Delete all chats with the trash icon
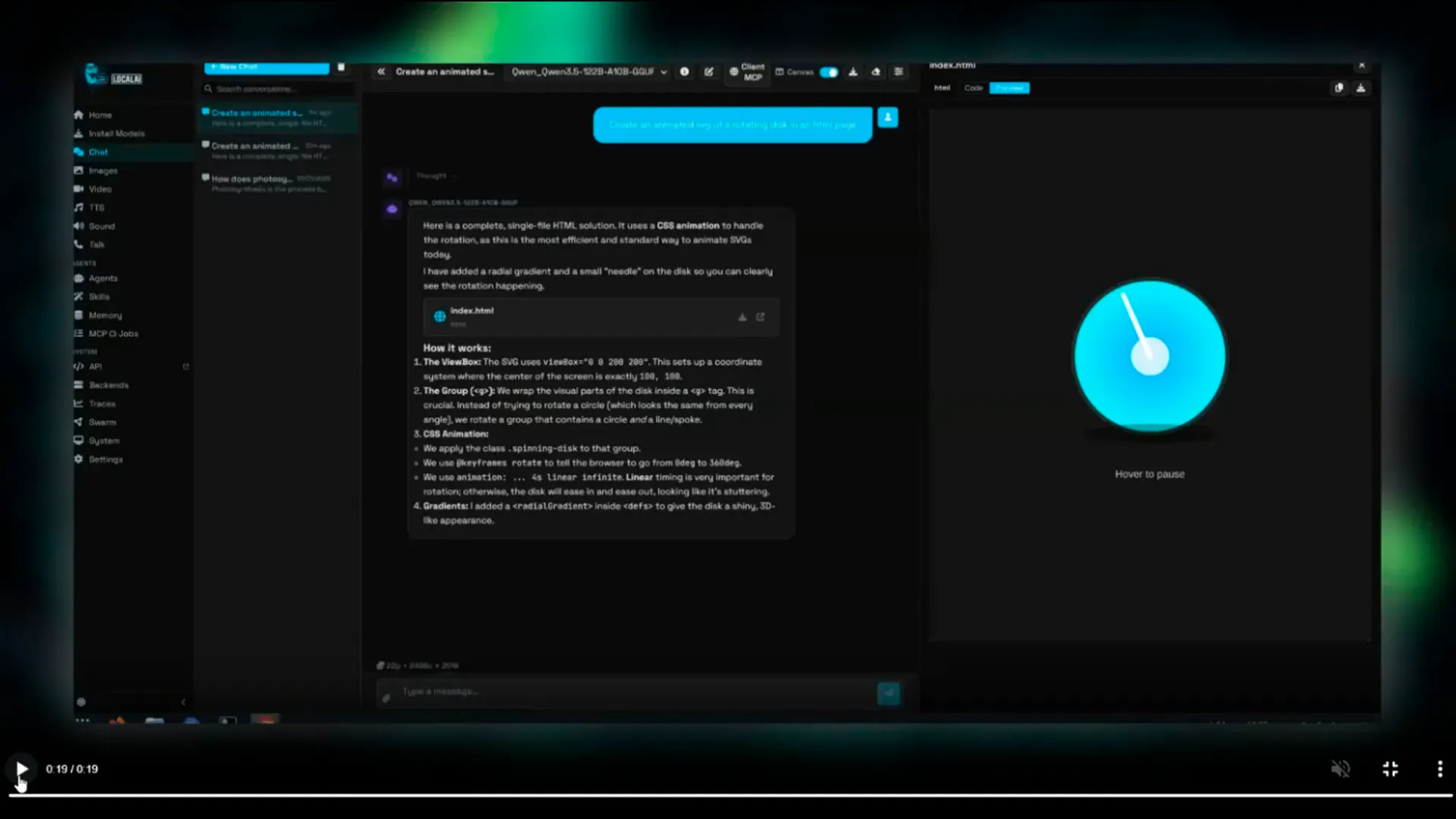This screenshot has height=819, width=1456. pos(341,67)
